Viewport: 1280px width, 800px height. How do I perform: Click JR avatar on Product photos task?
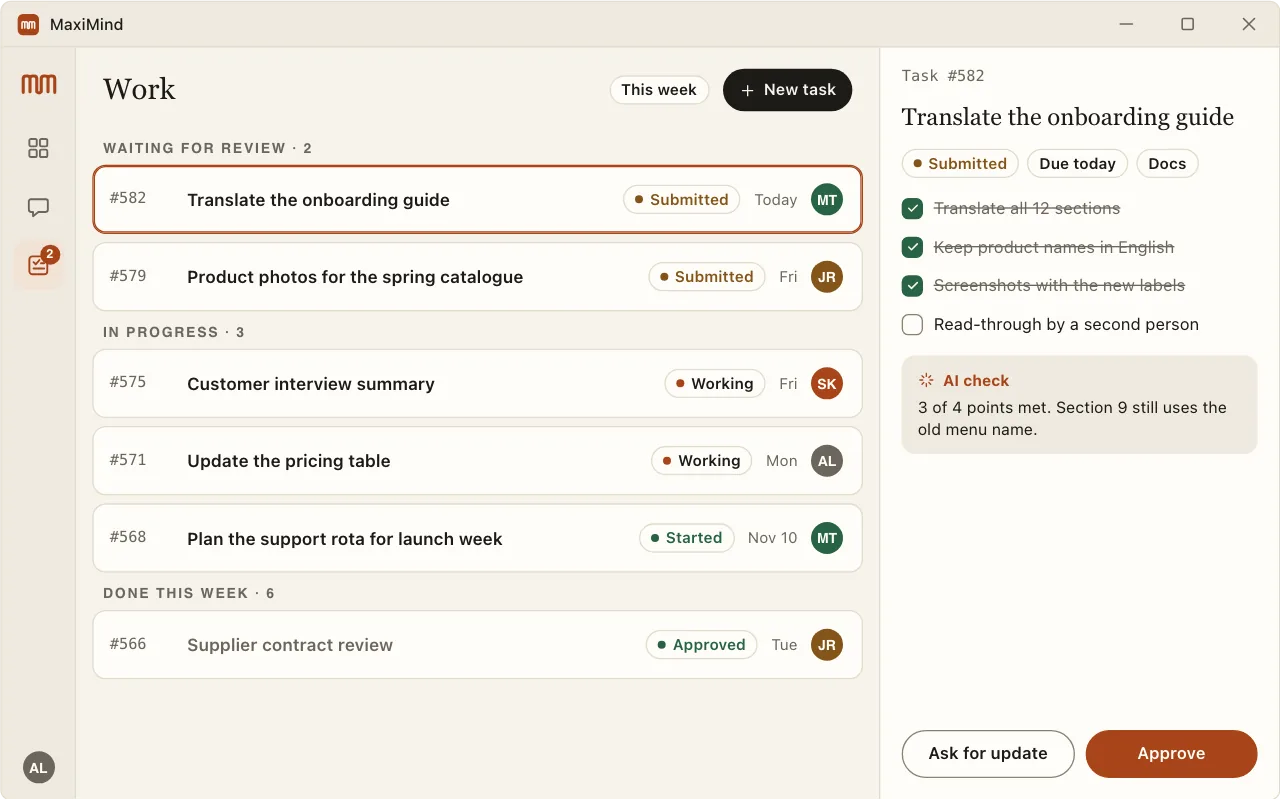pos(827,277)
